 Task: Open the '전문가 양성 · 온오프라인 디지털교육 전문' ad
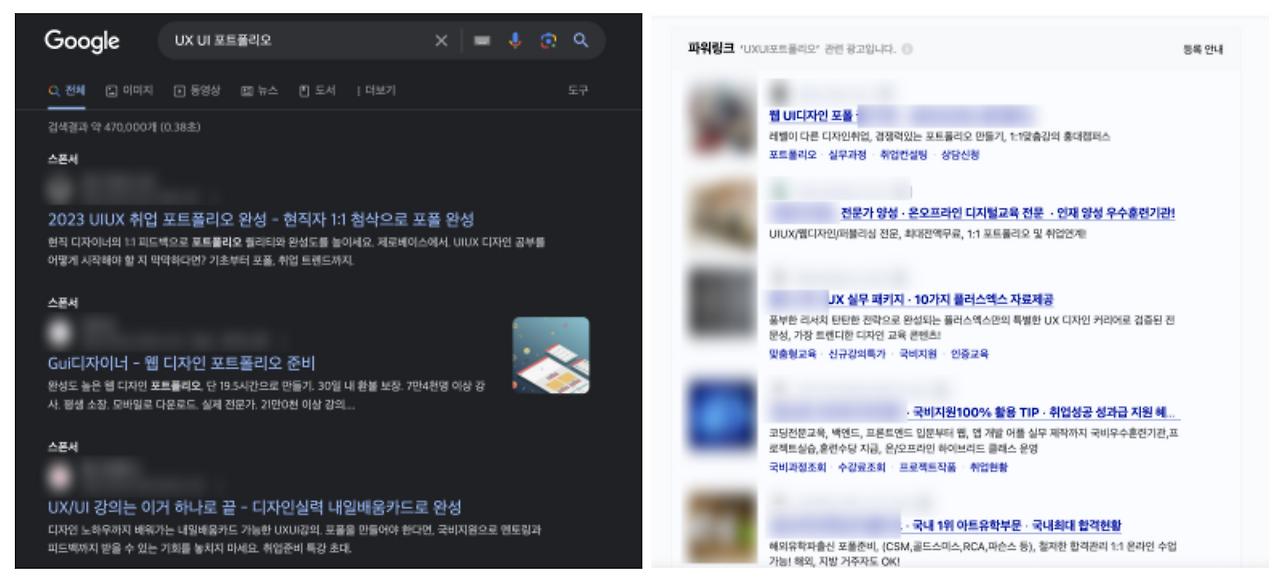pyautogui.click(x=1007, y=213)
